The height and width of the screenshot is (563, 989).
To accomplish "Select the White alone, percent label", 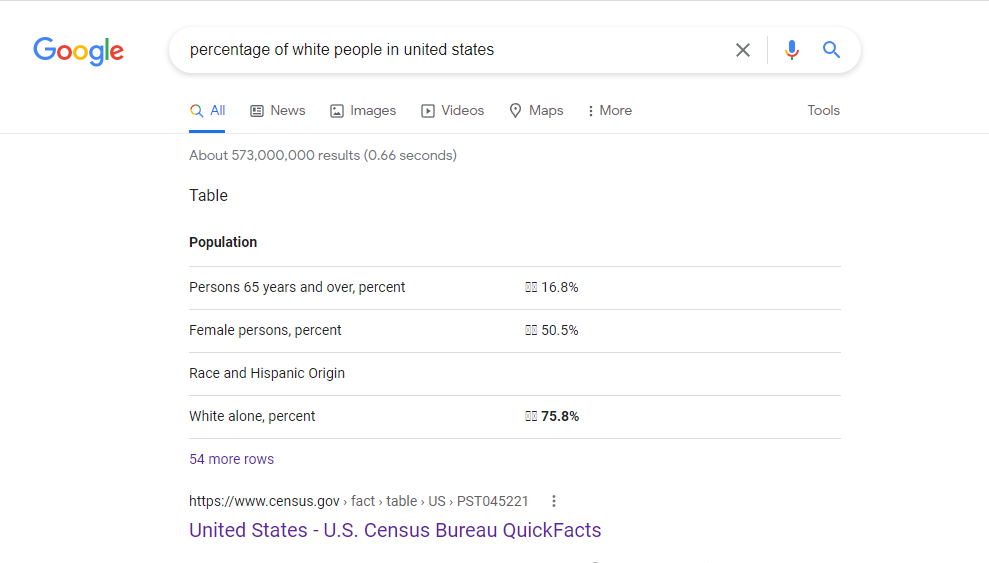I will [252, 416].
